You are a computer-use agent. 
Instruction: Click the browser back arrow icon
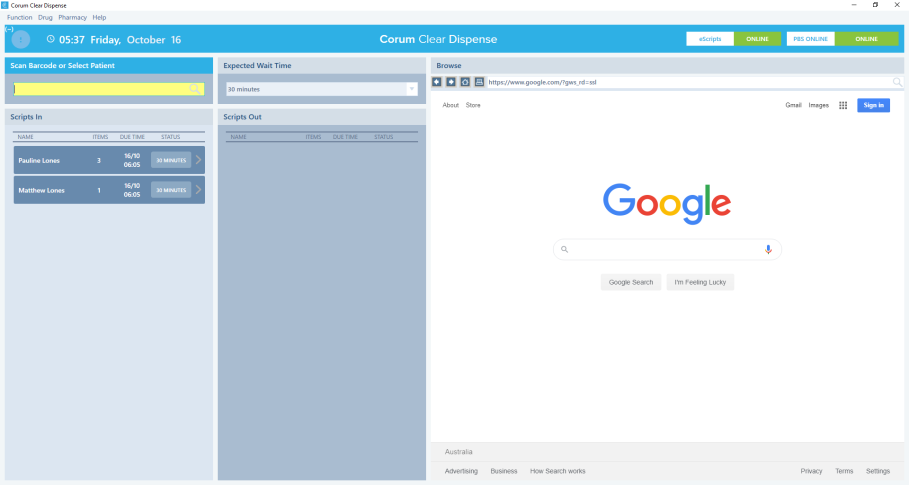437,82
